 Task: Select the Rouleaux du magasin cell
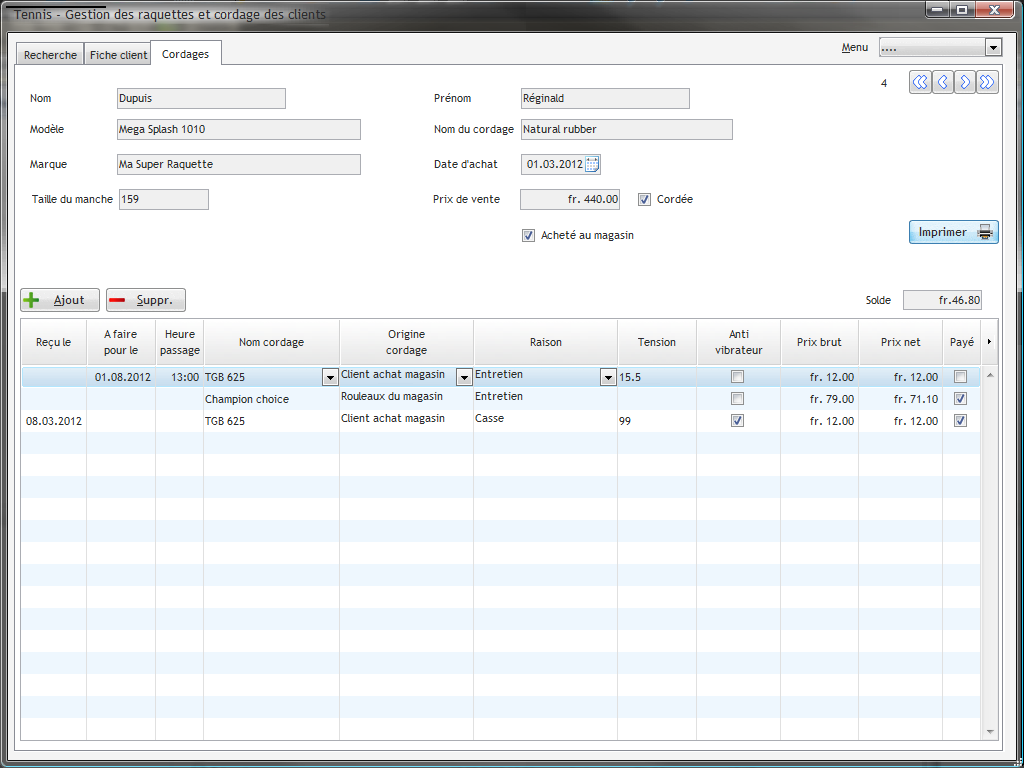click(x=406, y=399)
